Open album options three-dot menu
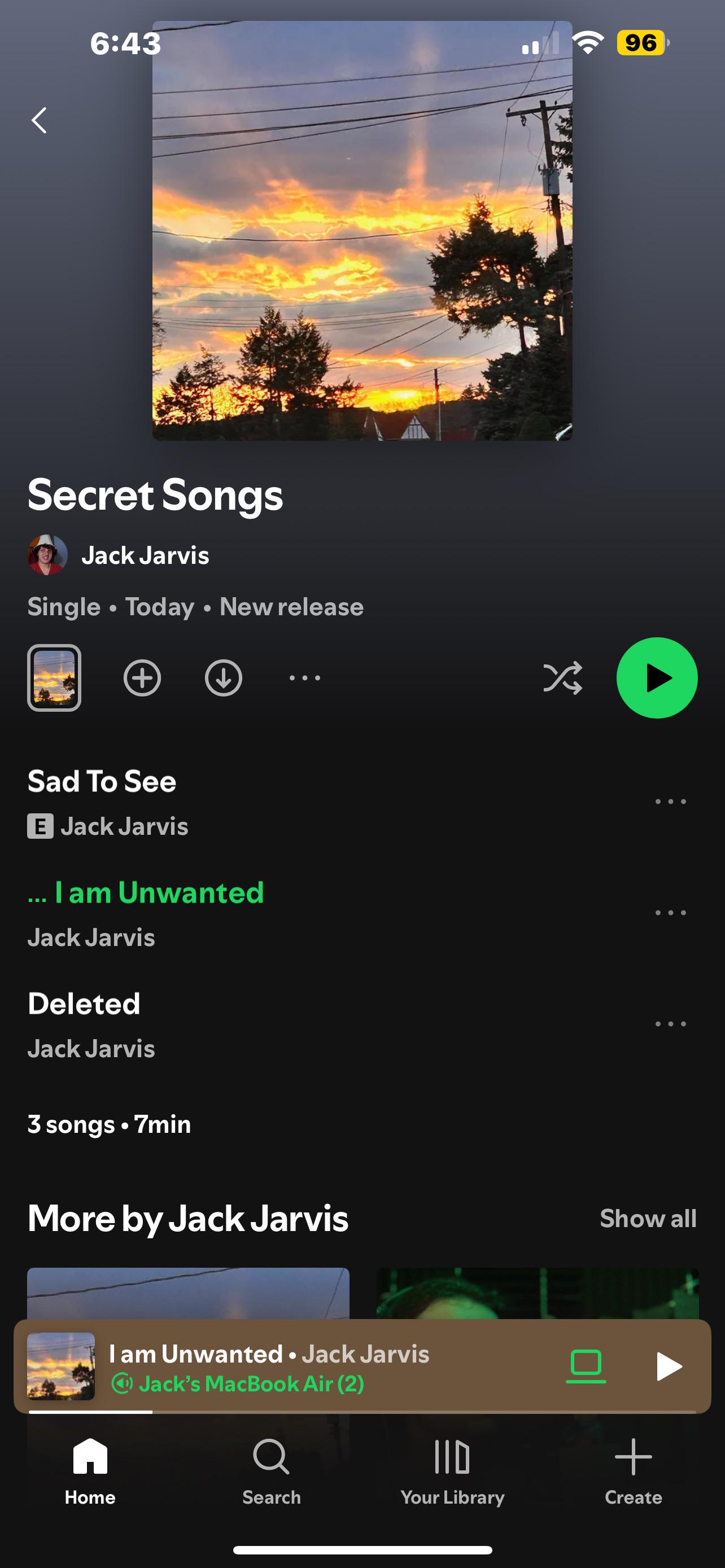The height and width of the screenshot is (1568, 725). 304,677
